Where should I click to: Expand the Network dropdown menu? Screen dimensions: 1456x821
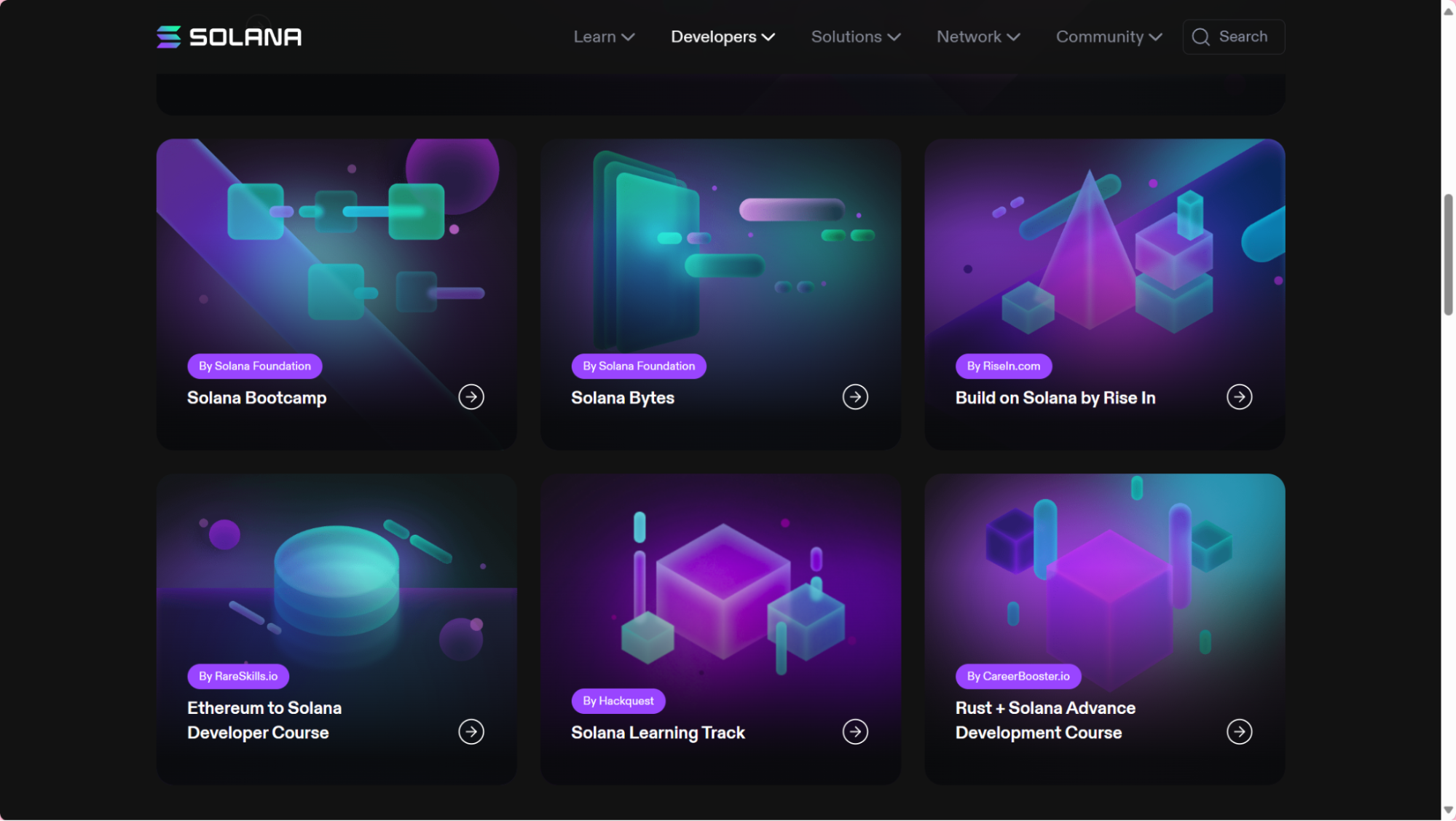(x=977, y=36)
